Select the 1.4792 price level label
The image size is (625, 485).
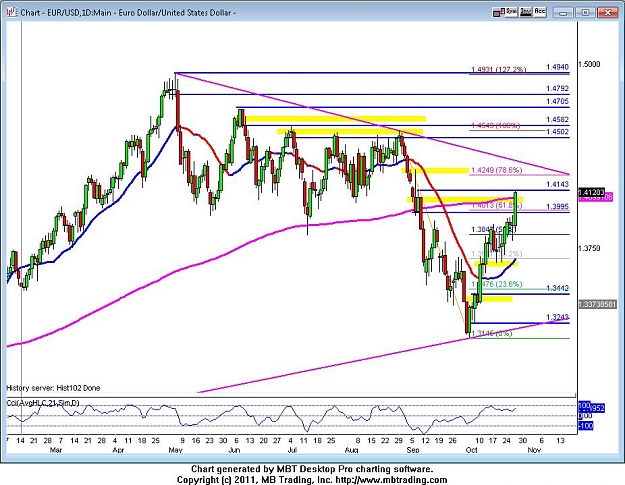click(557, 88)
